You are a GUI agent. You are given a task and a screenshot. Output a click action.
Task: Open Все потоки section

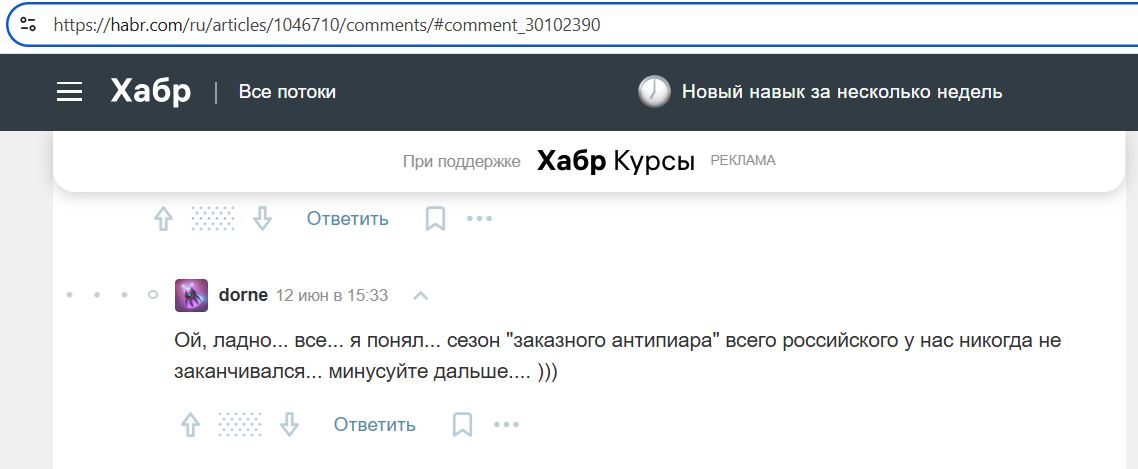point(287,92)
